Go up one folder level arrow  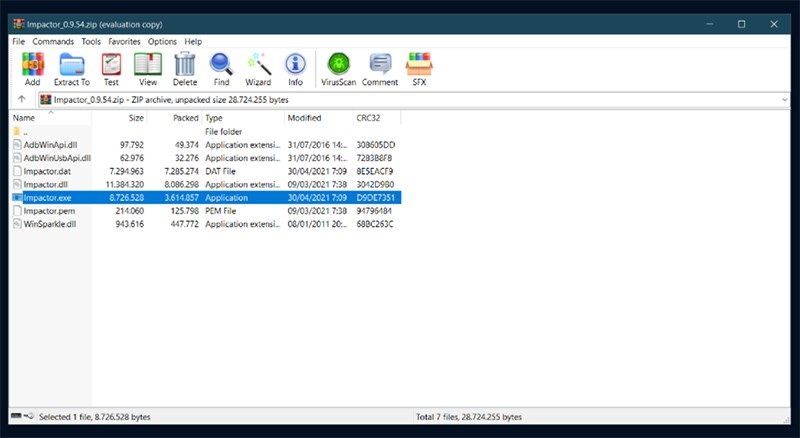coord(21,100)
